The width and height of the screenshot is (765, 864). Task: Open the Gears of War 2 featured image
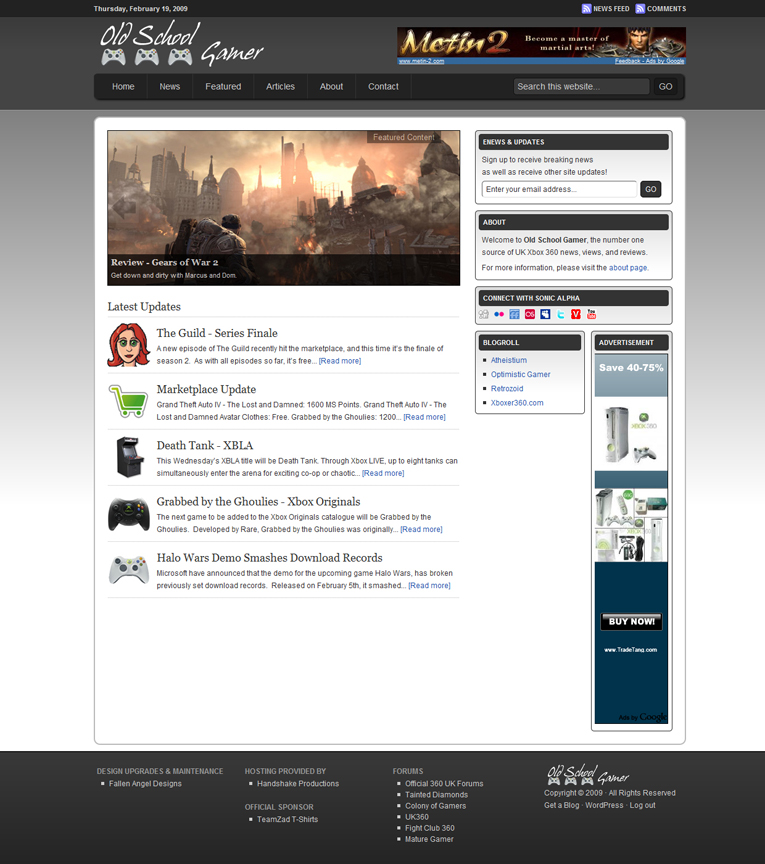[284, 208]
